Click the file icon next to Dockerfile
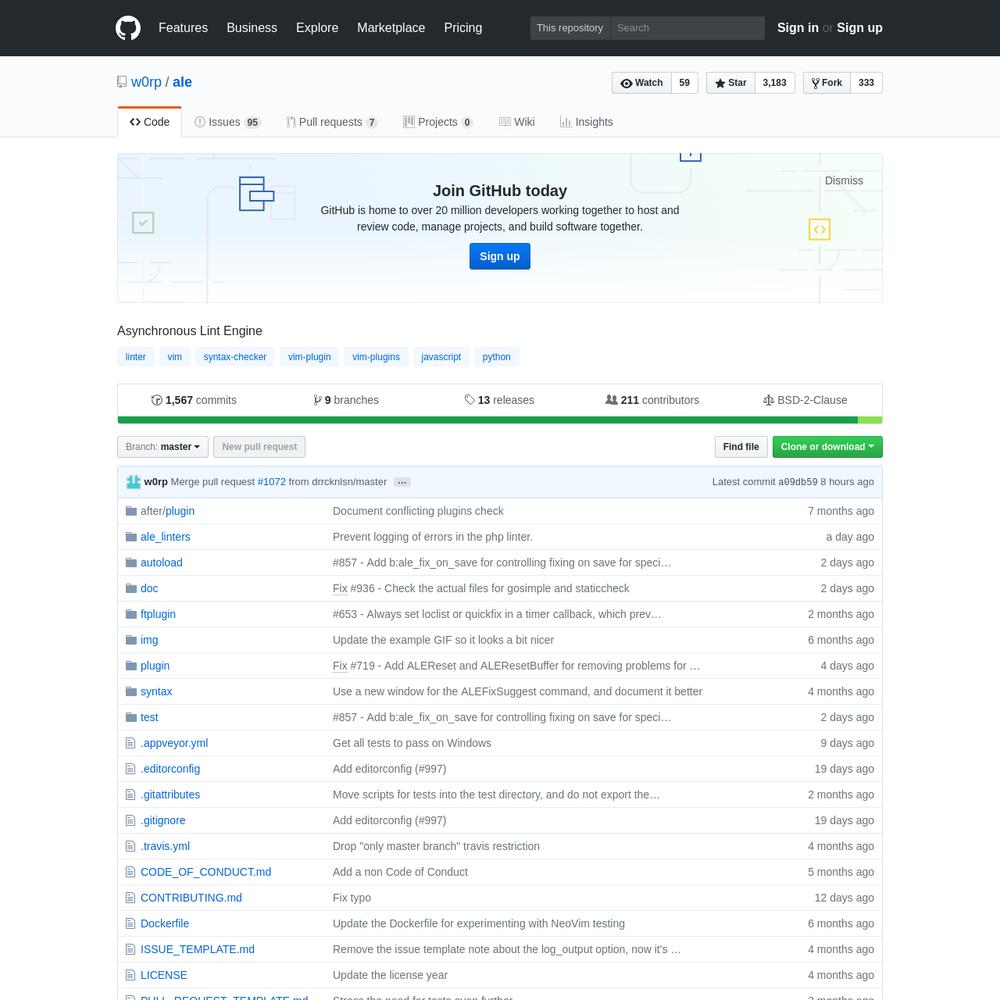 coord(130,923)
